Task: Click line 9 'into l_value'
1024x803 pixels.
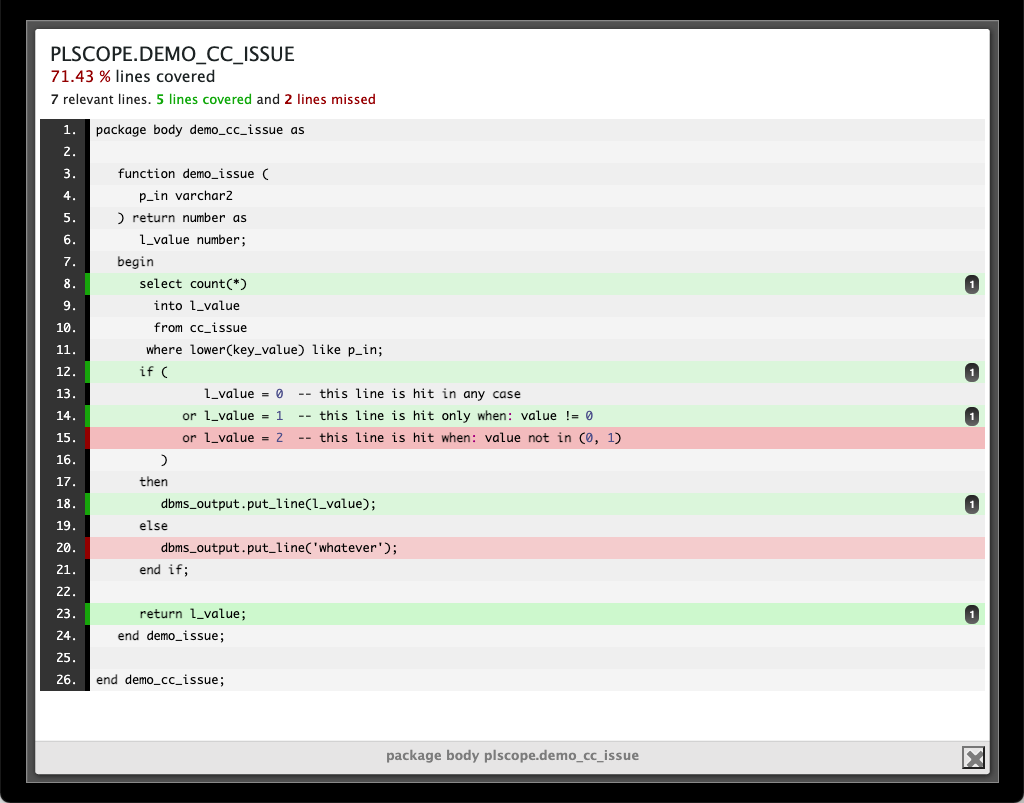Action: 197,306
